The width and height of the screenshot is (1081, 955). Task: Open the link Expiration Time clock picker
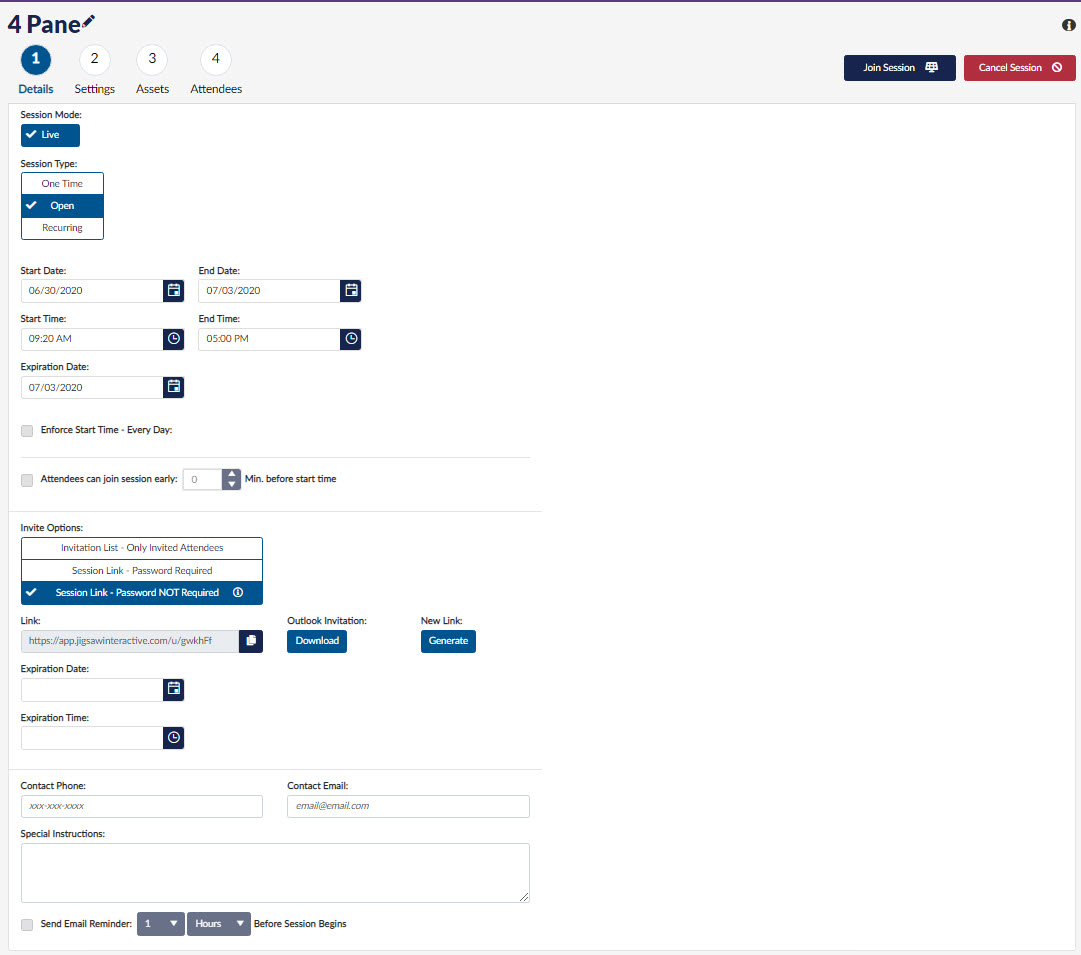pos(174,738)
